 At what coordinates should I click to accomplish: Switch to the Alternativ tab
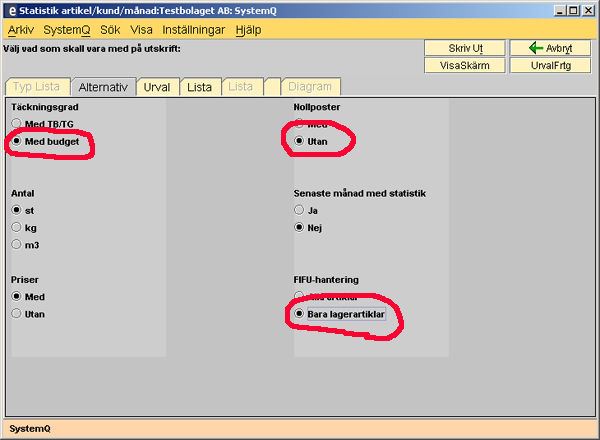pyautogui.click(x=103, y=87)
